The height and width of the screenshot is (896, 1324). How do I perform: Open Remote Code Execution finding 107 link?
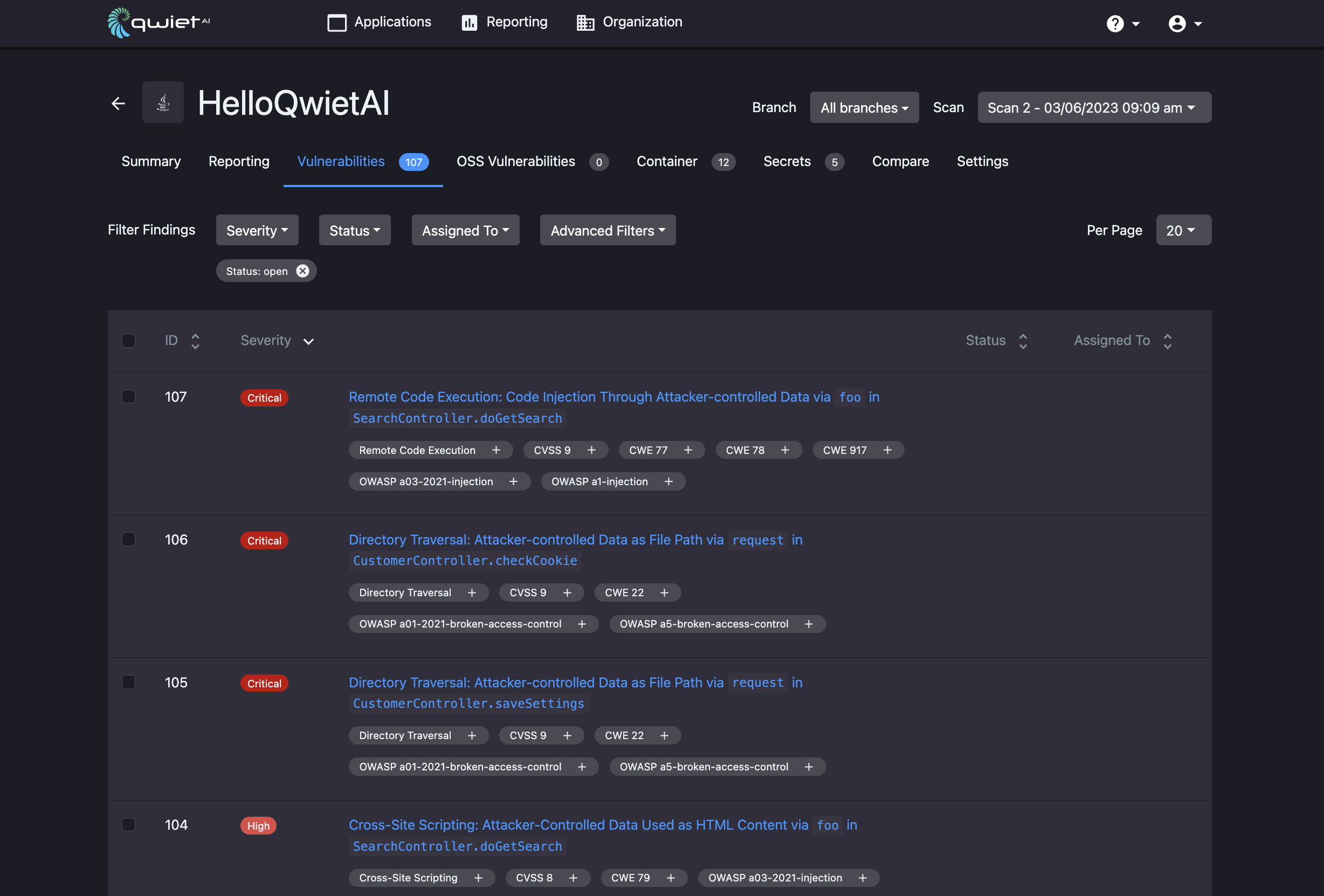pos(614,407)
